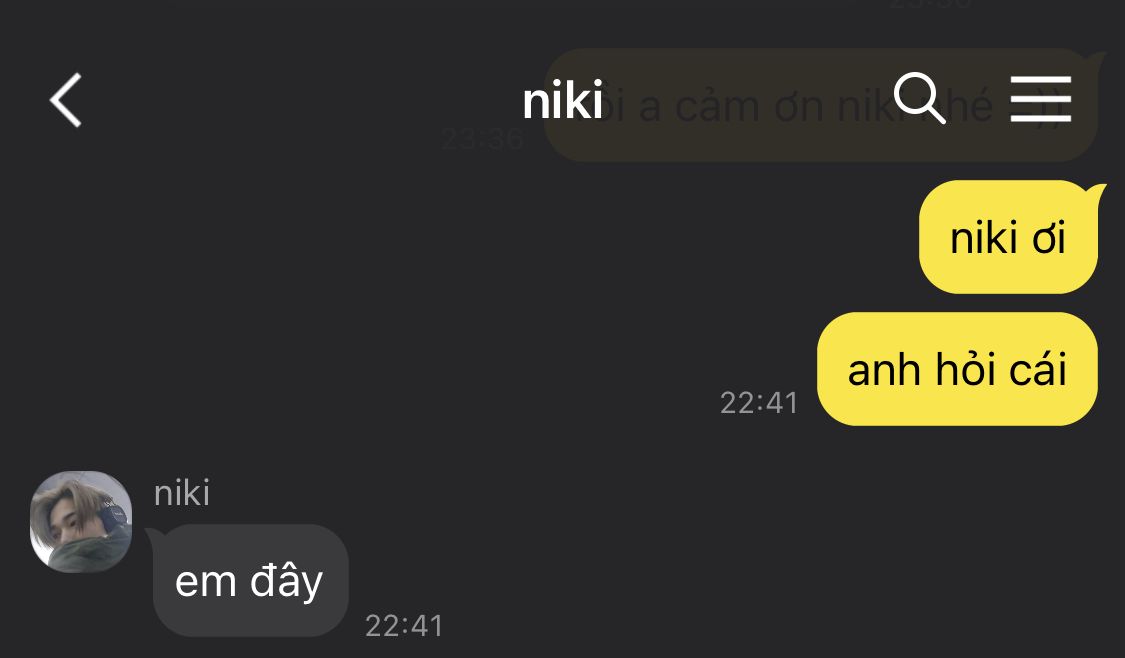Open chat search with magnifier icon
The image size is (1125, 658).
tap(919, 98)
